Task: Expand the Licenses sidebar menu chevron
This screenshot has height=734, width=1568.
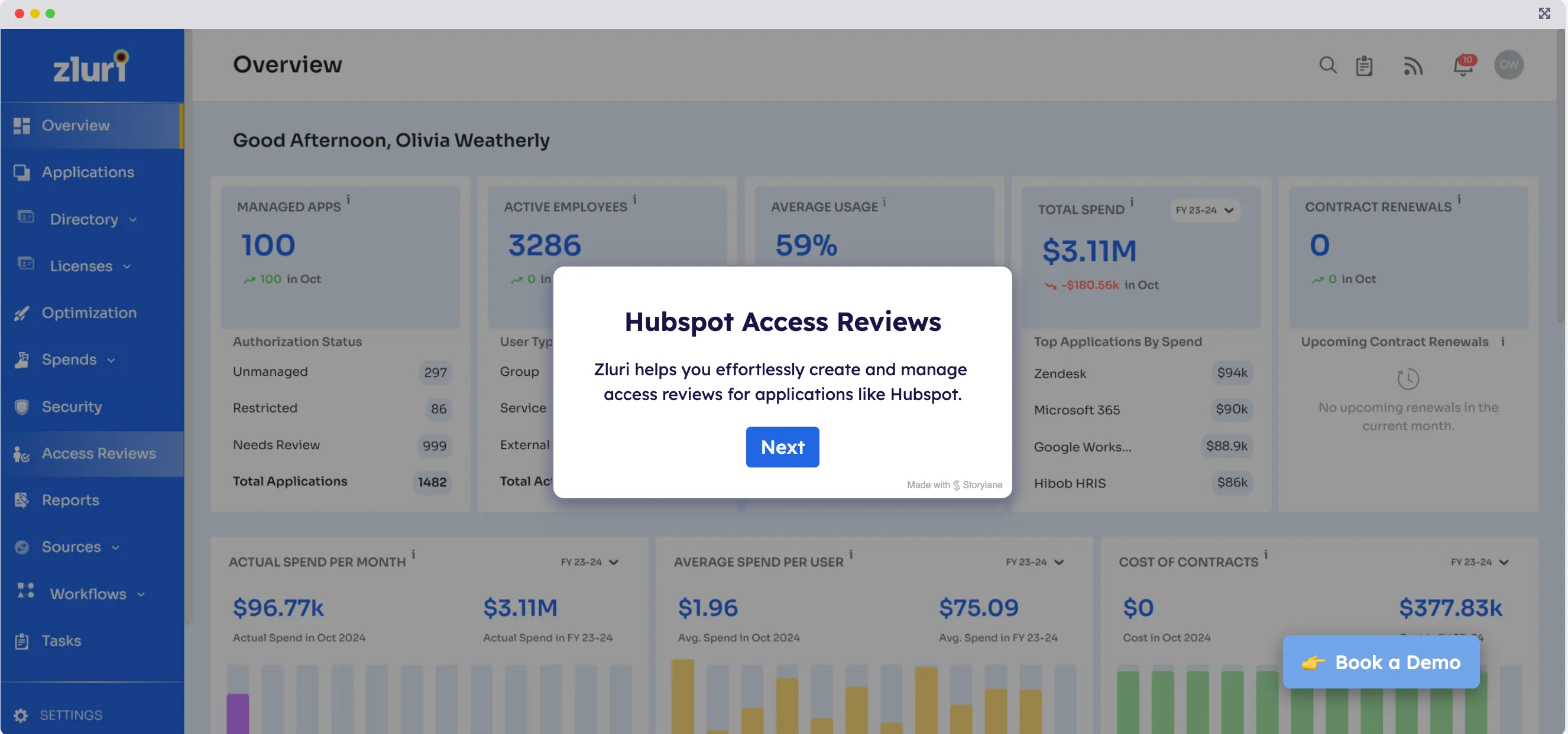Action: 127,267
